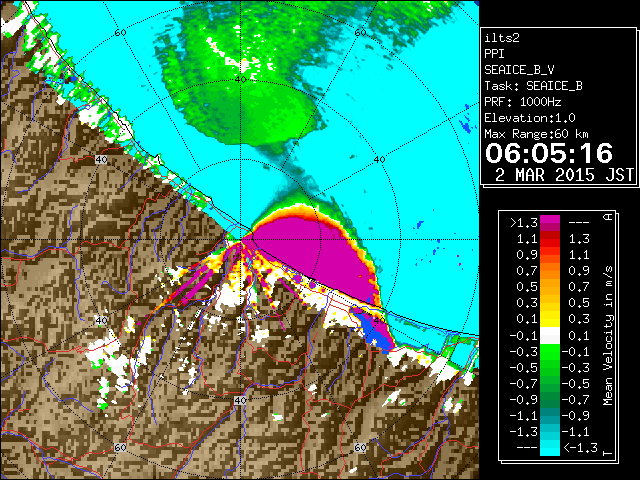Click the radar site name ilts2

(x=502, y=38)
